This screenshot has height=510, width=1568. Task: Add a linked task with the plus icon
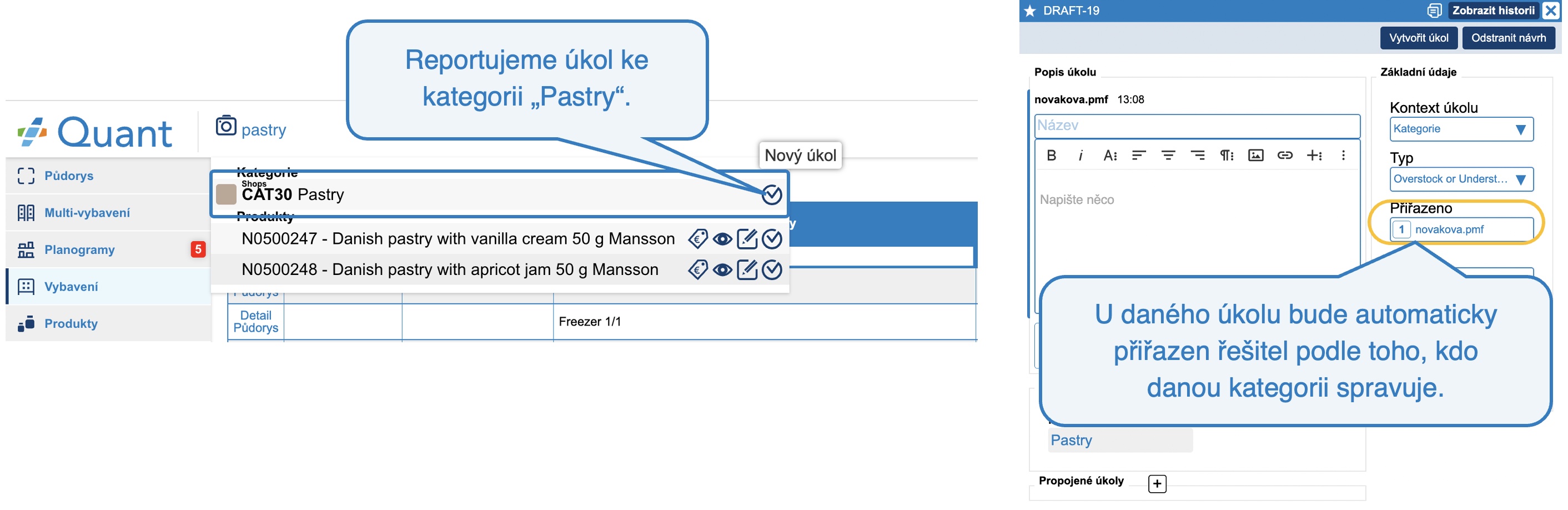(1157, 484)
